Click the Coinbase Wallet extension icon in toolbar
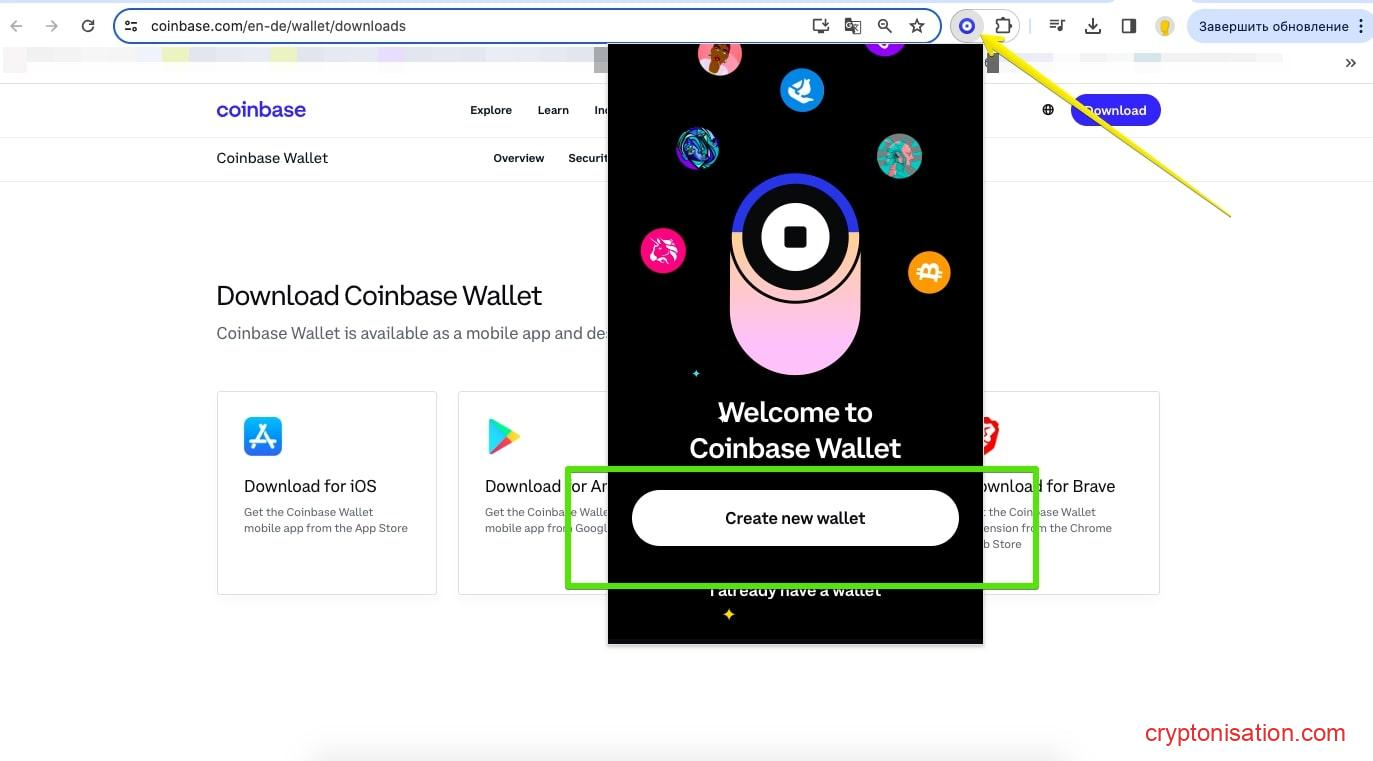The height and width of the screenshot is (761, 1373). coord(966,27)
